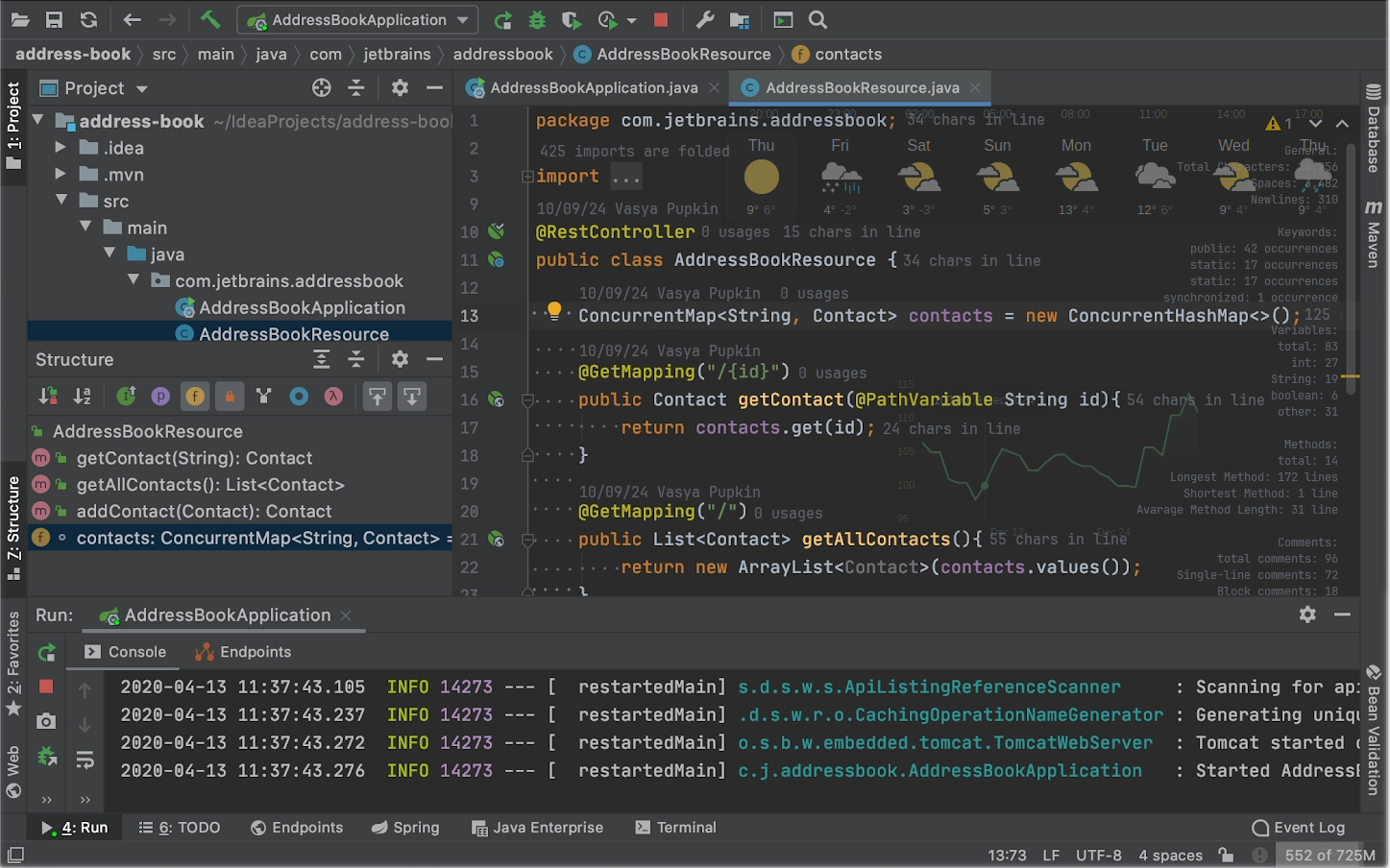
Task: Switch to the AddressBookApplication.java editor tab
Action: coord(593,87)
